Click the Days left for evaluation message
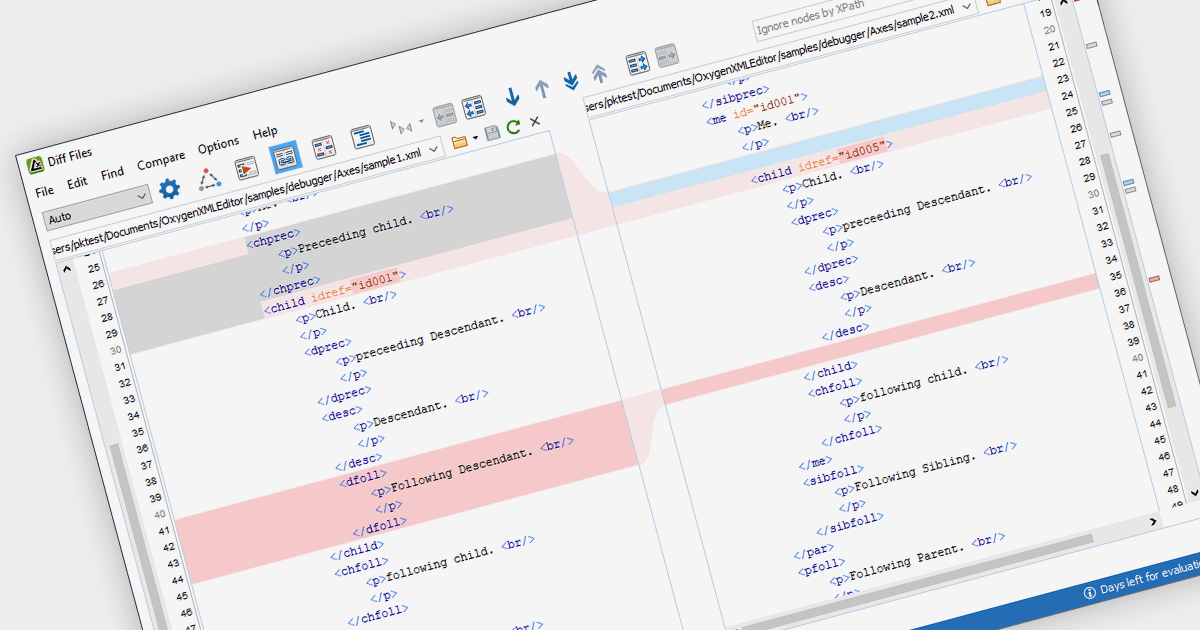Image resolution: width=1200 pixels, height=630 pixels. pyautogui.click(x=1150, y=578)
